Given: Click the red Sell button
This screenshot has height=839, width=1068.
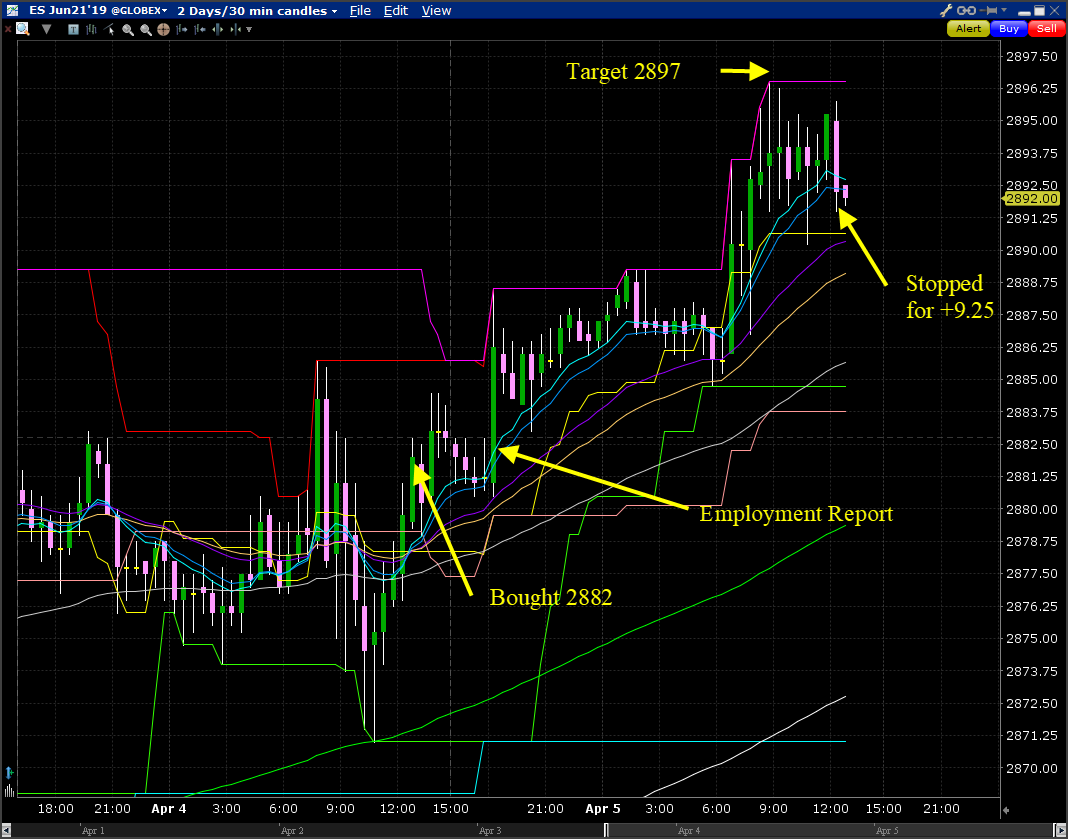Looking at the screenshot, I should pos(1047,29).
